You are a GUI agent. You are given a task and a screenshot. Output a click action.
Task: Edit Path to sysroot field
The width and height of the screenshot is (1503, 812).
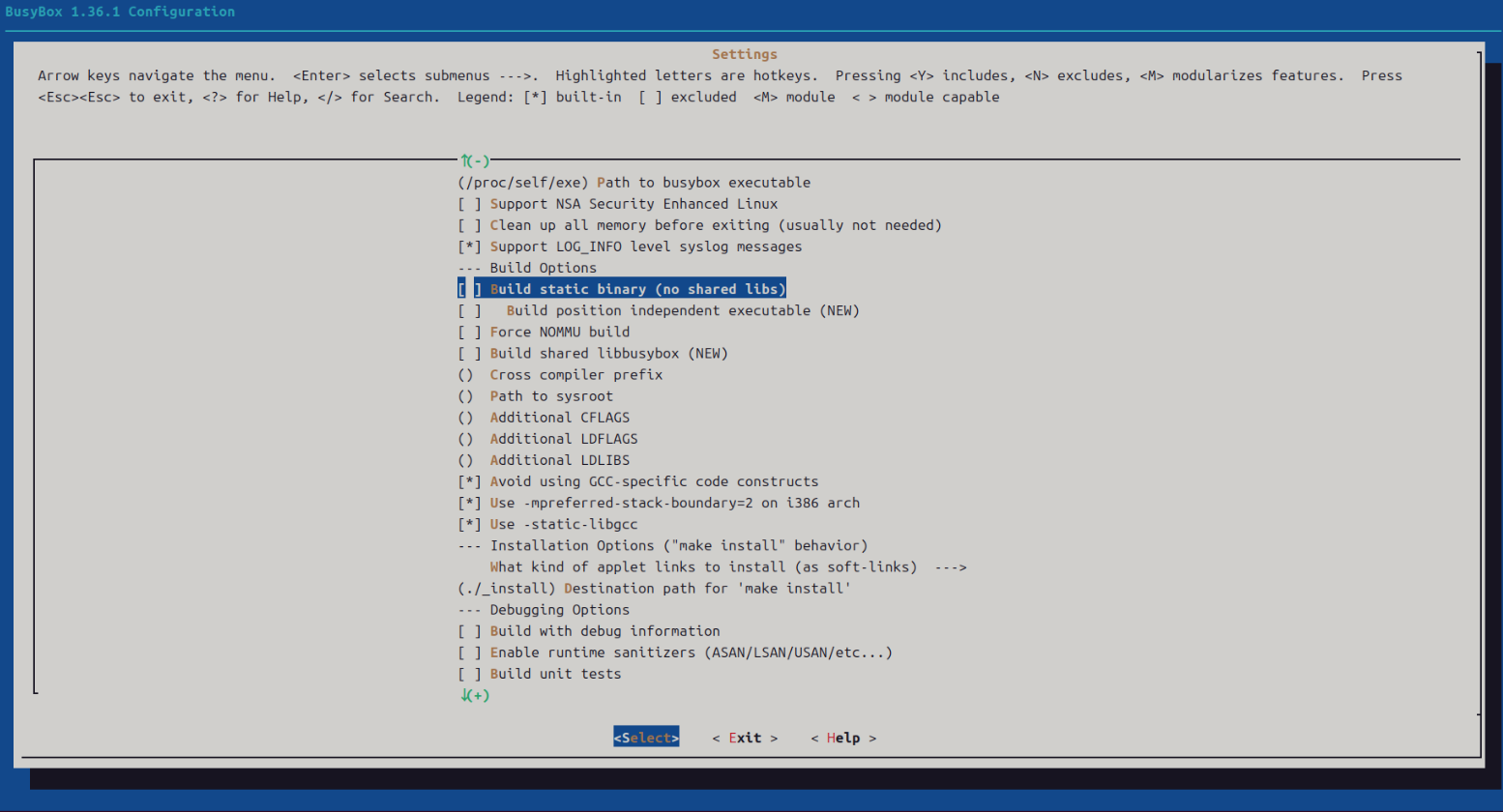pyautogui.click(x=536, y=396)
